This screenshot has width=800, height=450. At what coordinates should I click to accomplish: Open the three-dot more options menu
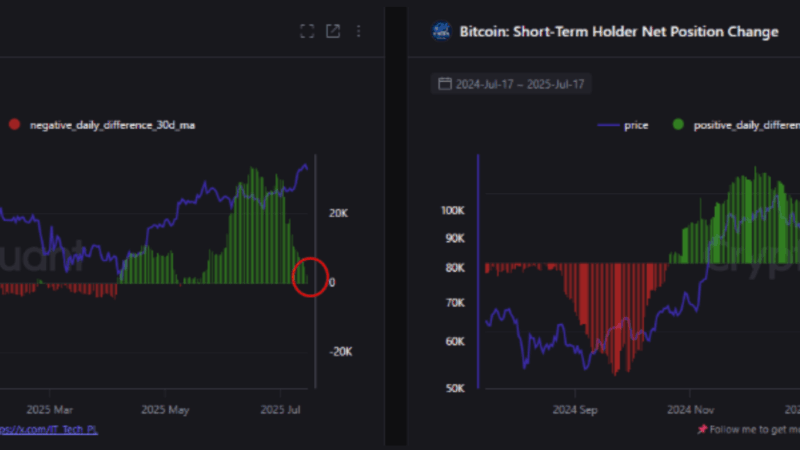pos(359,31)
